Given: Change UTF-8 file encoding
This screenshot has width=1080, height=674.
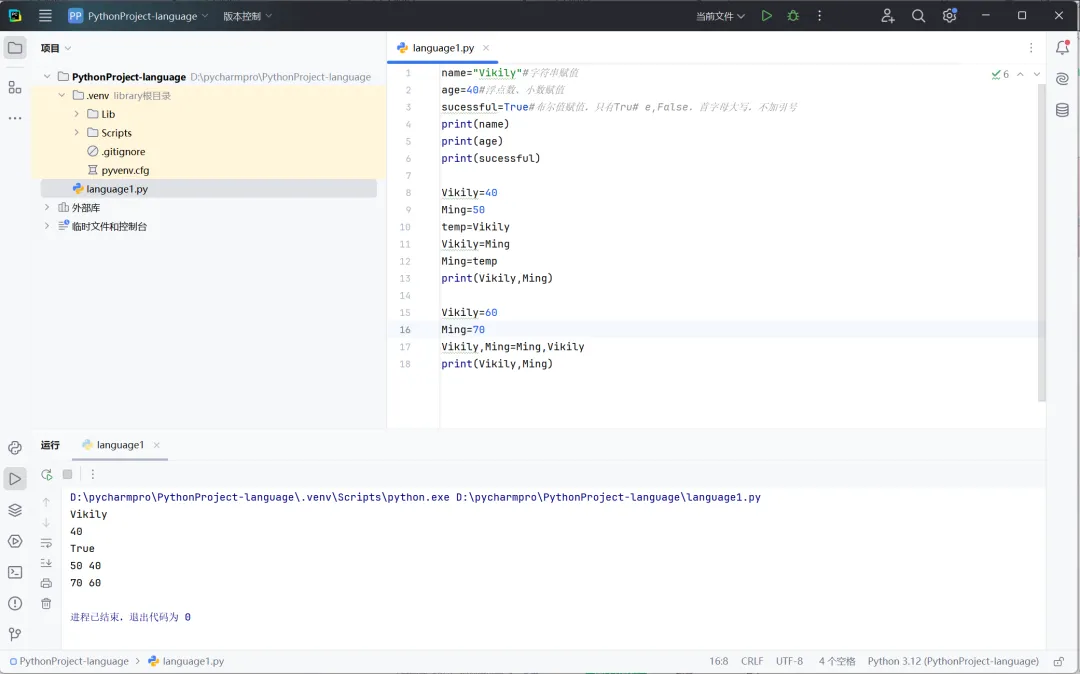Looking at the screenshot, I should (789, 661).
